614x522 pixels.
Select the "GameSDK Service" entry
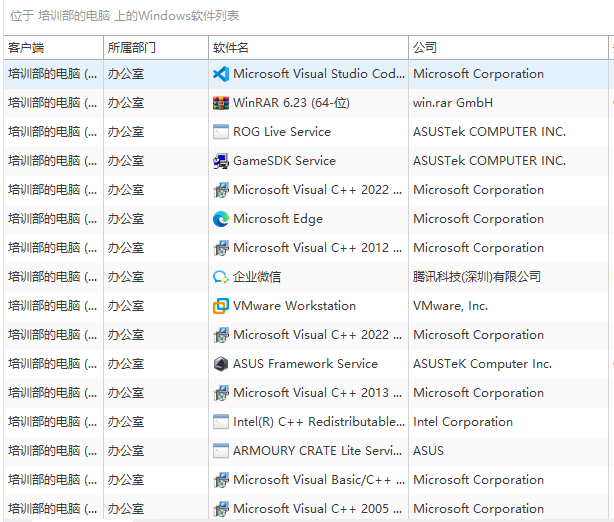pos(284,161)
